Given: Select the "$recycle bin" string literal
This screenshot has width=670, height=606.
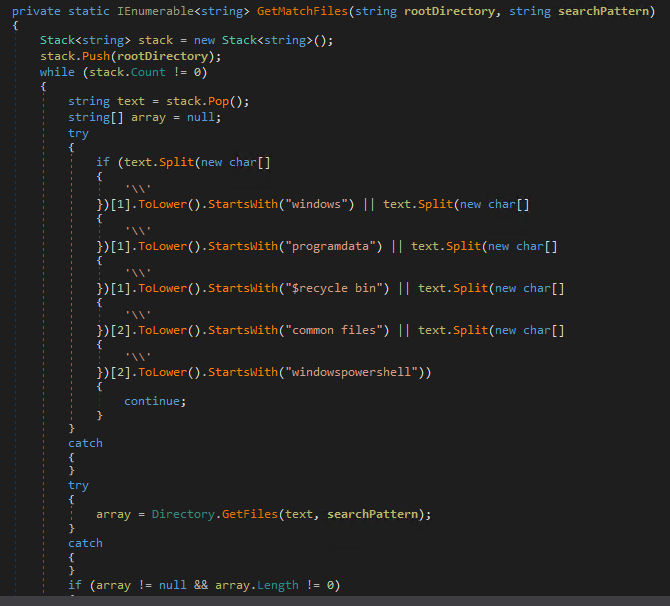Looking at the screenshot, I should point(346,288).
